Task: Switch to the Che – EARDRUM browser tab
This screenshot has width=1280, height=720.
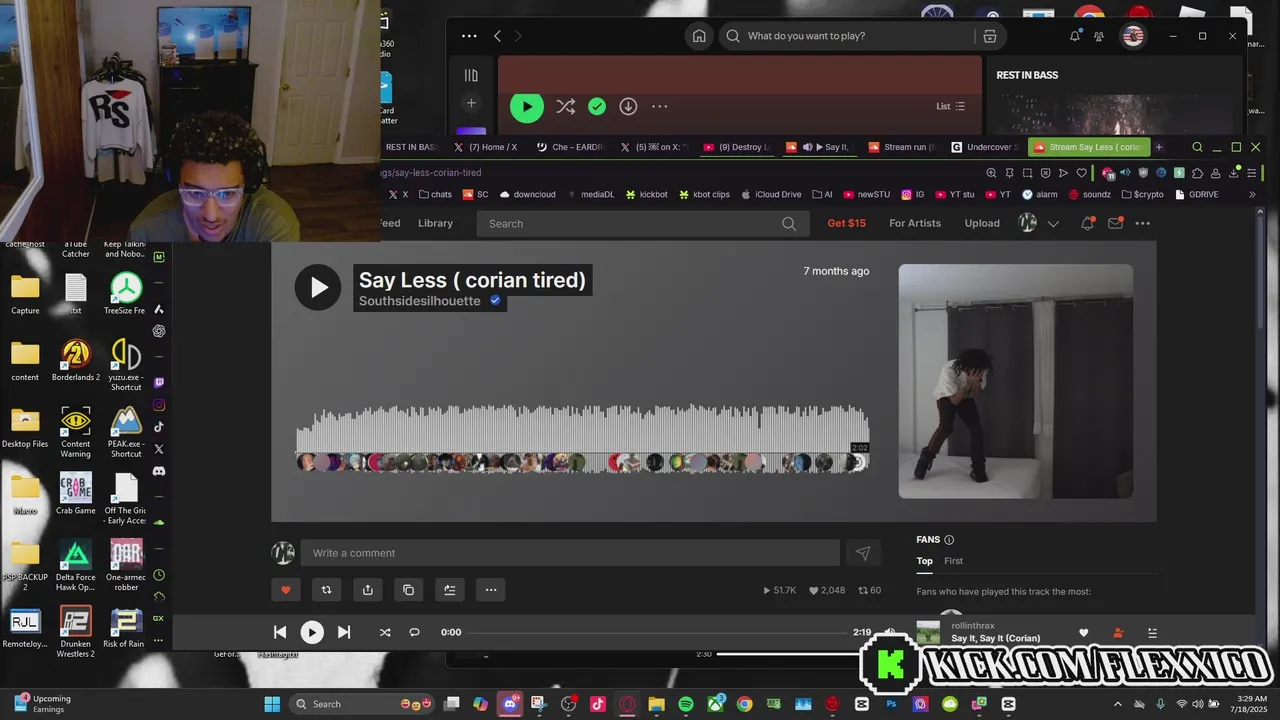Action: click(x=570, y=147)
